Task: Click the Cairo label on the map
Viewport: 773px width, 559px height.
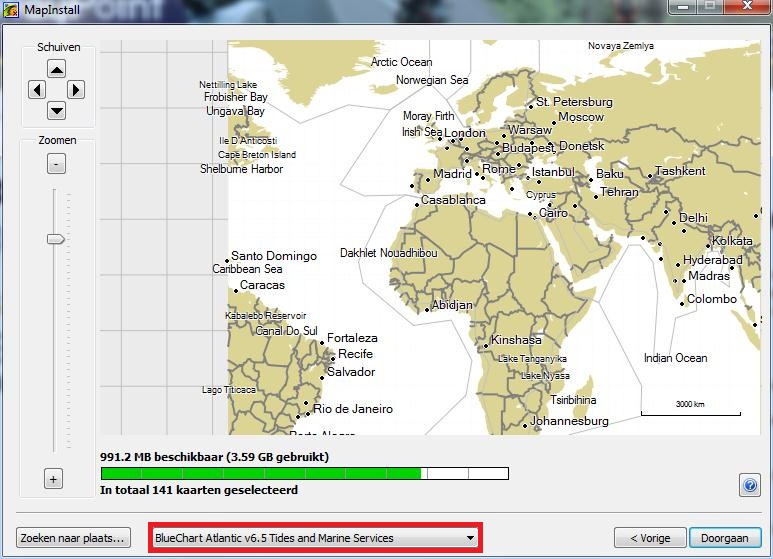Action: coord(553,213)
